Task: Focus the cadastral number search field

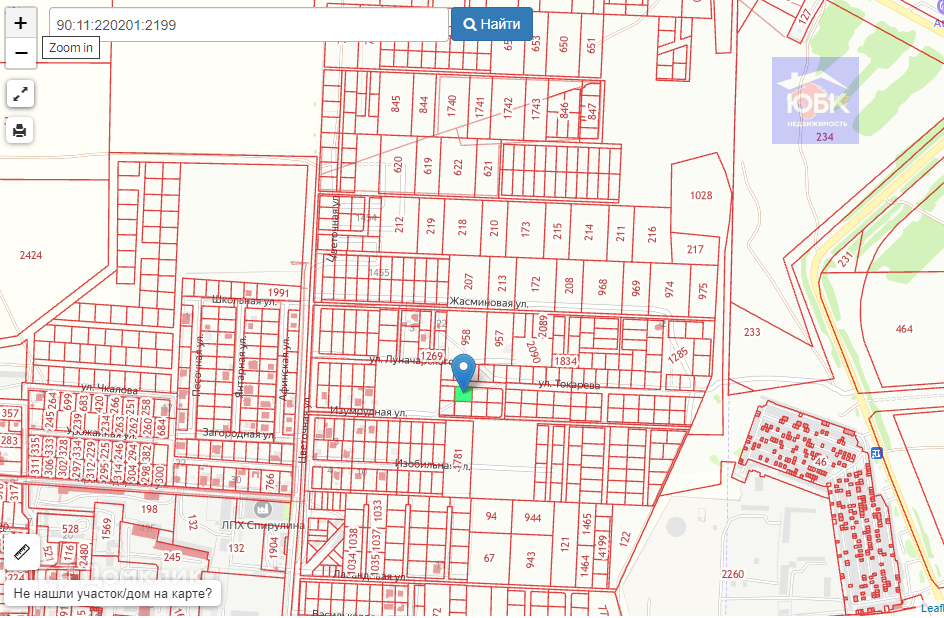Action: pos(249,25)
